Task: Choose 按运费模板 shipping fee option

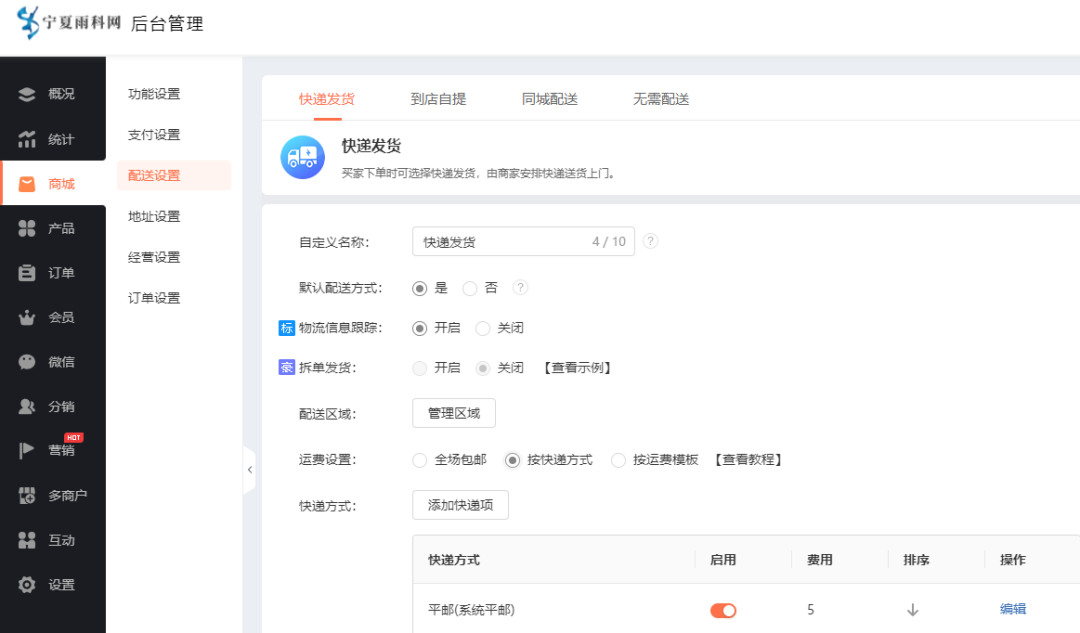Action: click(x=619, y=460)
